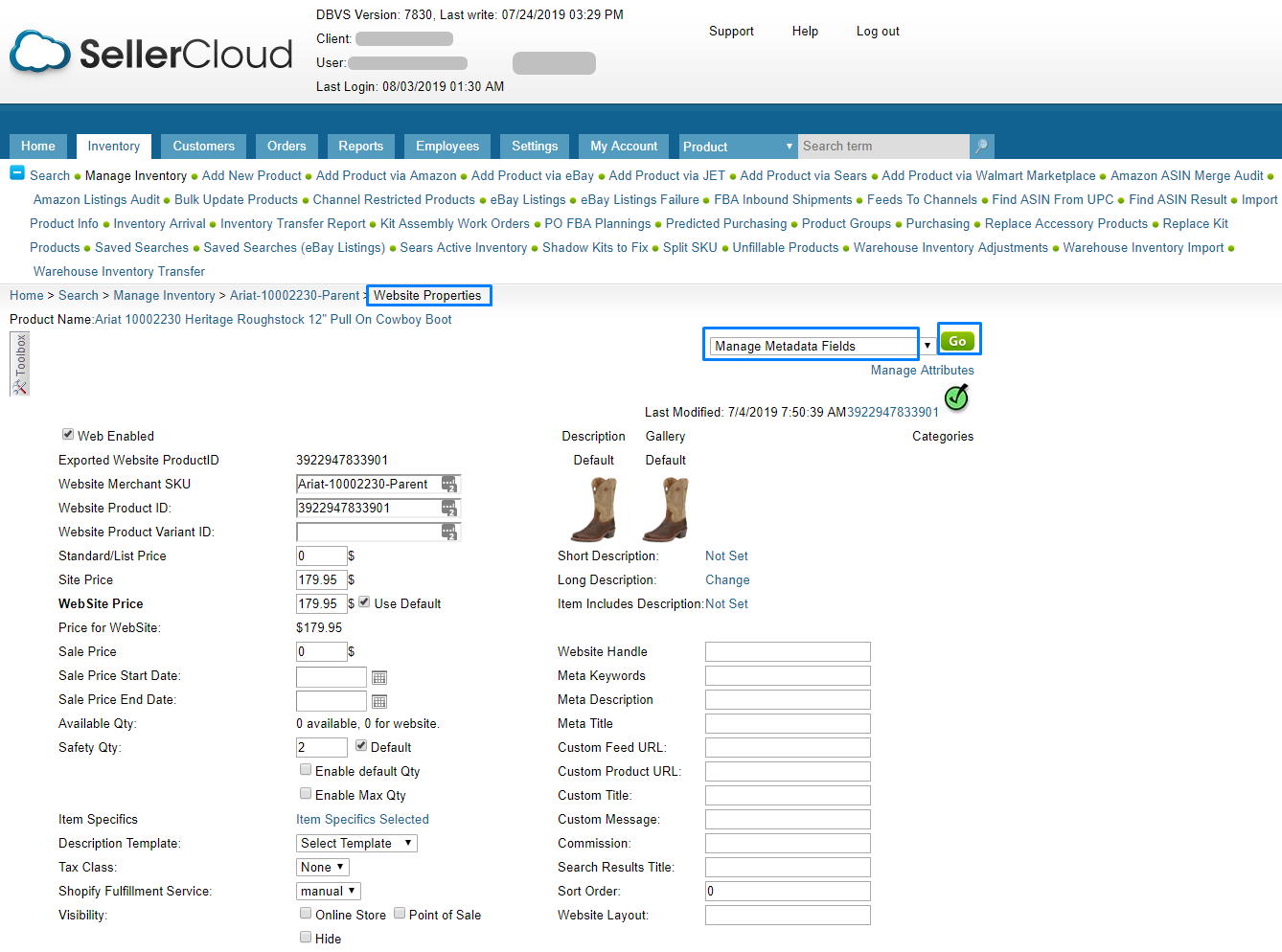
Task: Click Change for Long Description
Action: pos(727,580)
